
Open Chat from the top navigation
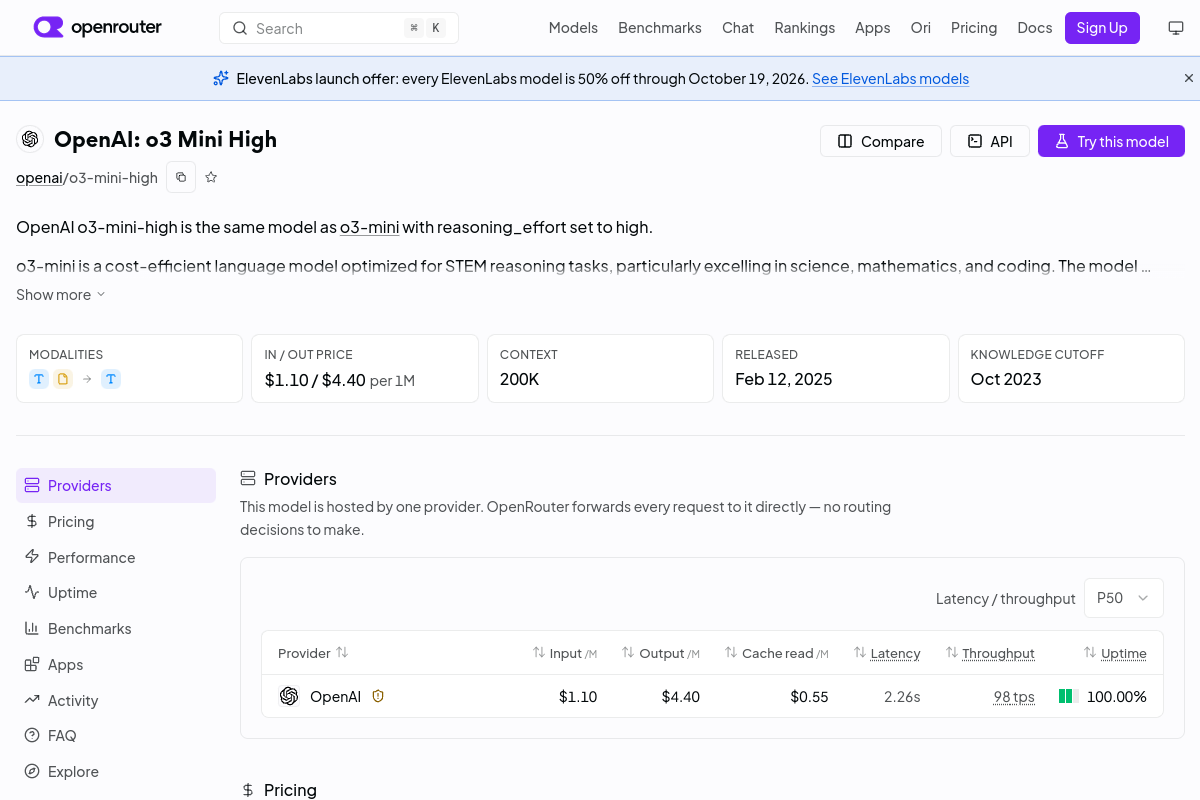tap(738, 28)
